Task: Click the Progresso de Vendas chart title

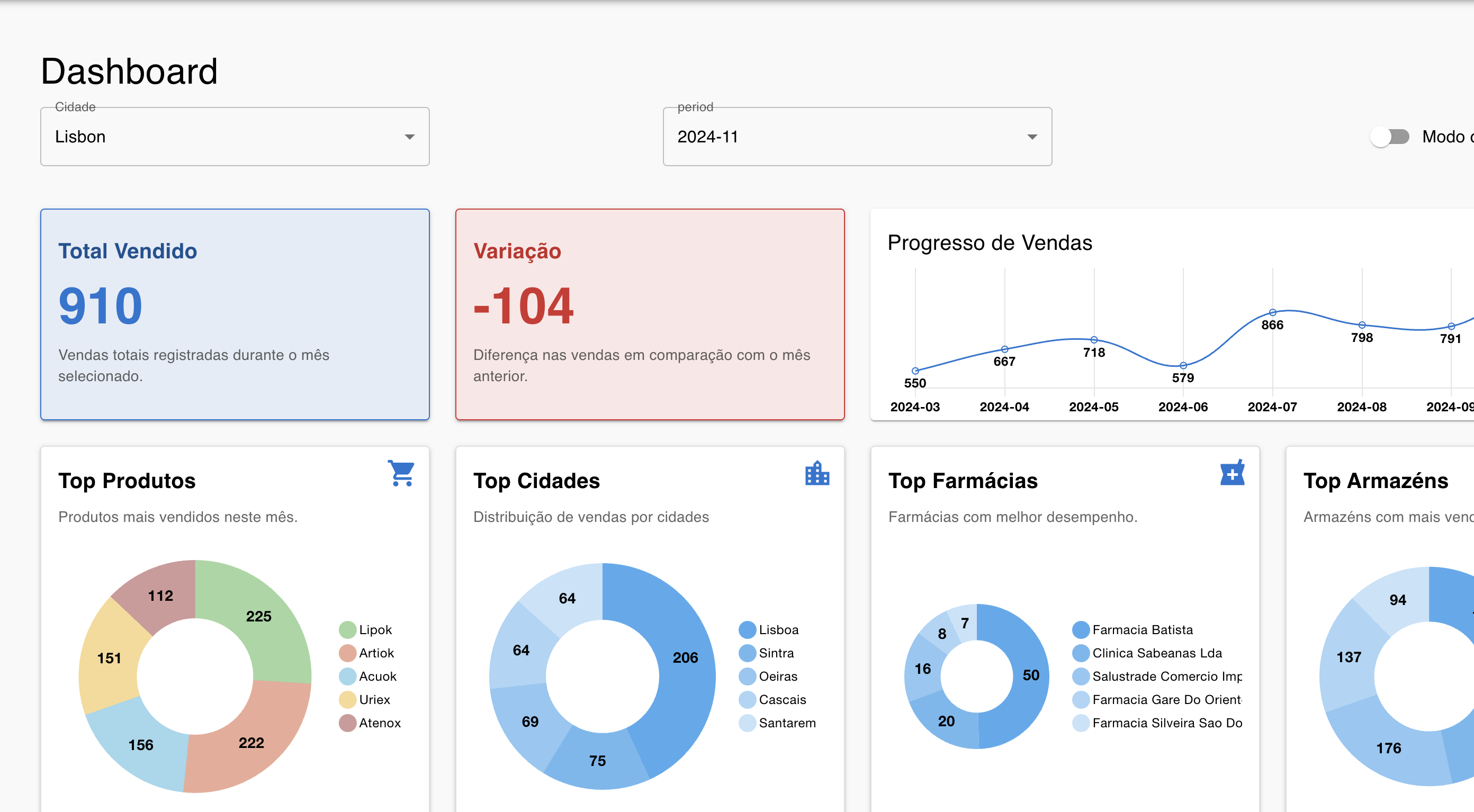Action: [x=990, y=243]
